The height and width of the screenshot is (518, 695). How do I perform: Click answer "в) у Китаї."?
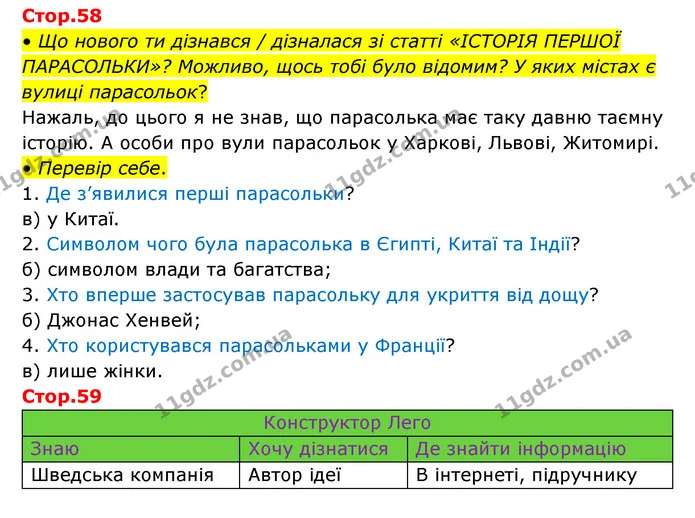pyautogui.click(x=70, y=219)
